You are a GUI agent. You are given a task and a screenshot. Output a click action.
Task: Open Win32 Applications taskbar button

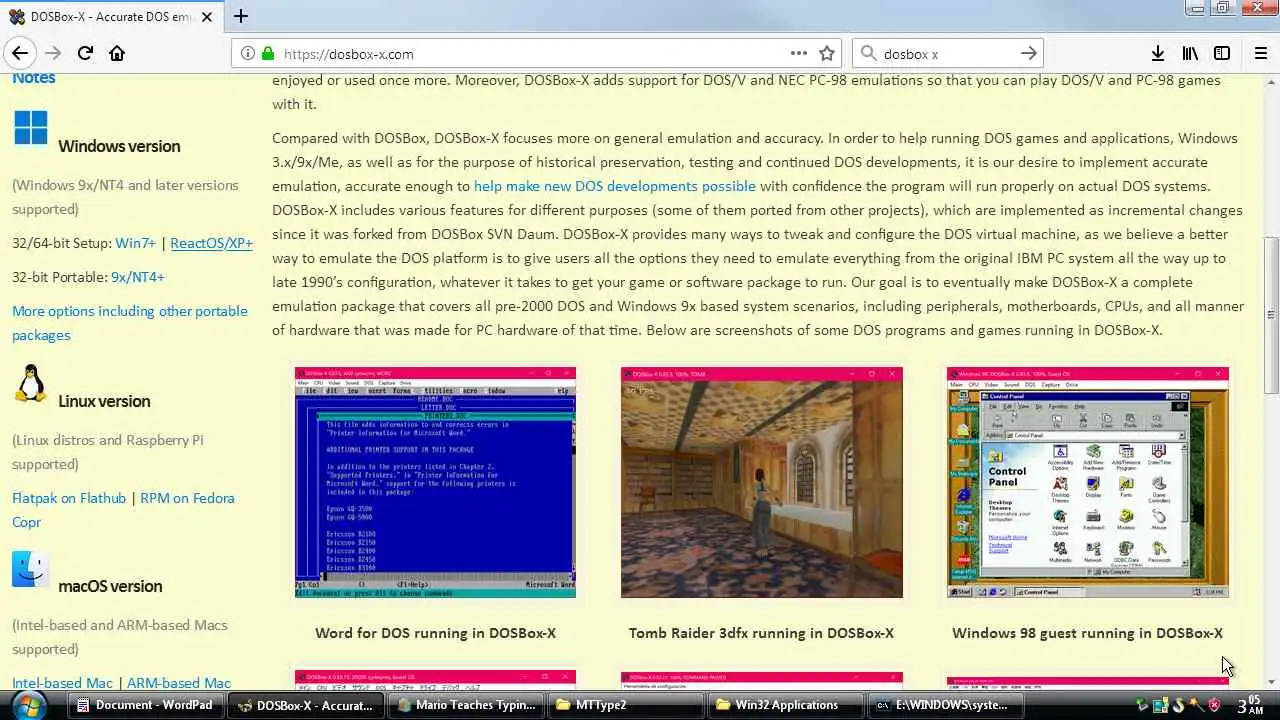pos(786,705)
